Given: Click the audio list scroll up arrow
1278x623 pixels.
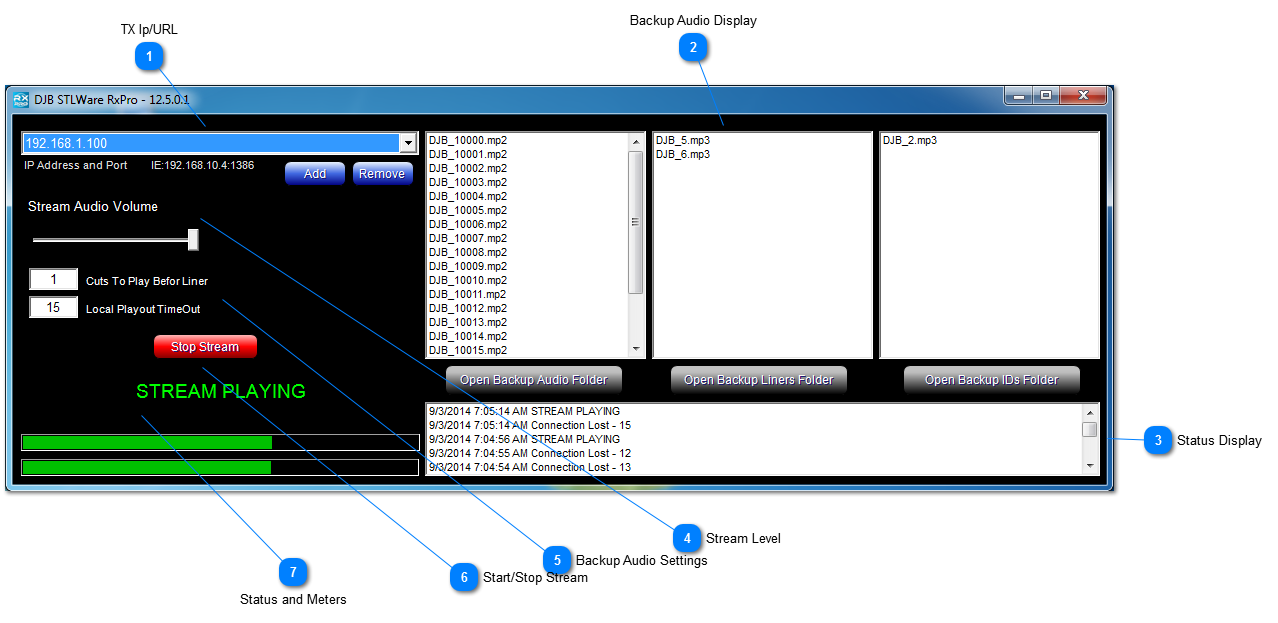Looking at the screenshot, I should 636,142.
